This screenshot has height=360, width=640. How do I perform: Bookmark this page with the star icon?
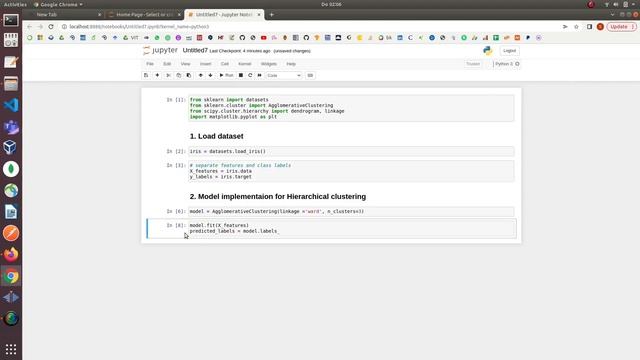576,27
